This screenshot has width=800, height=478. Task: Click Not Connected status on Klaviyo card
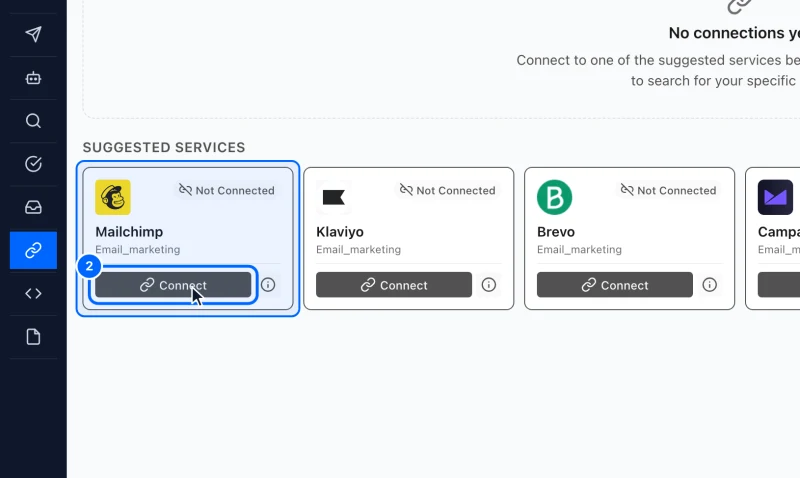click(447, 190)
